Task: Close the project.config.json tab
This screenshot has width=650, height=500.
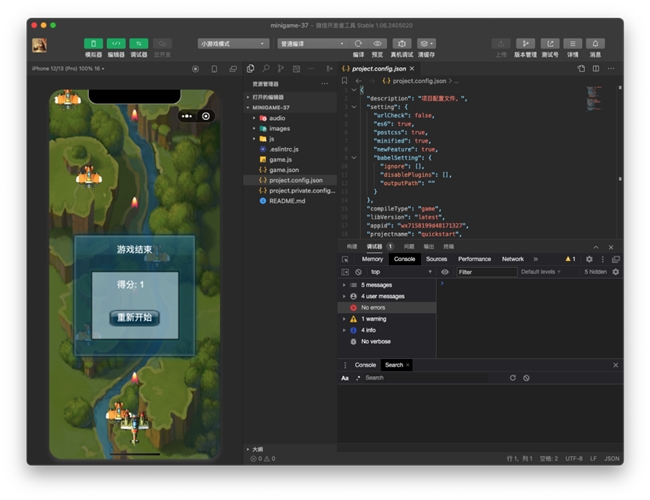Action: pos(412,69)
